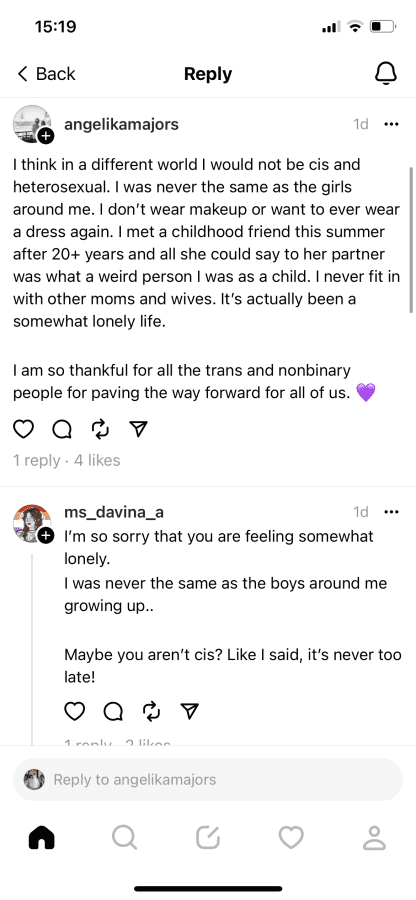The width and height of the screenshot is (416, 900).
Task: Like ms_davina_a's reply
Action: (74, 711)
